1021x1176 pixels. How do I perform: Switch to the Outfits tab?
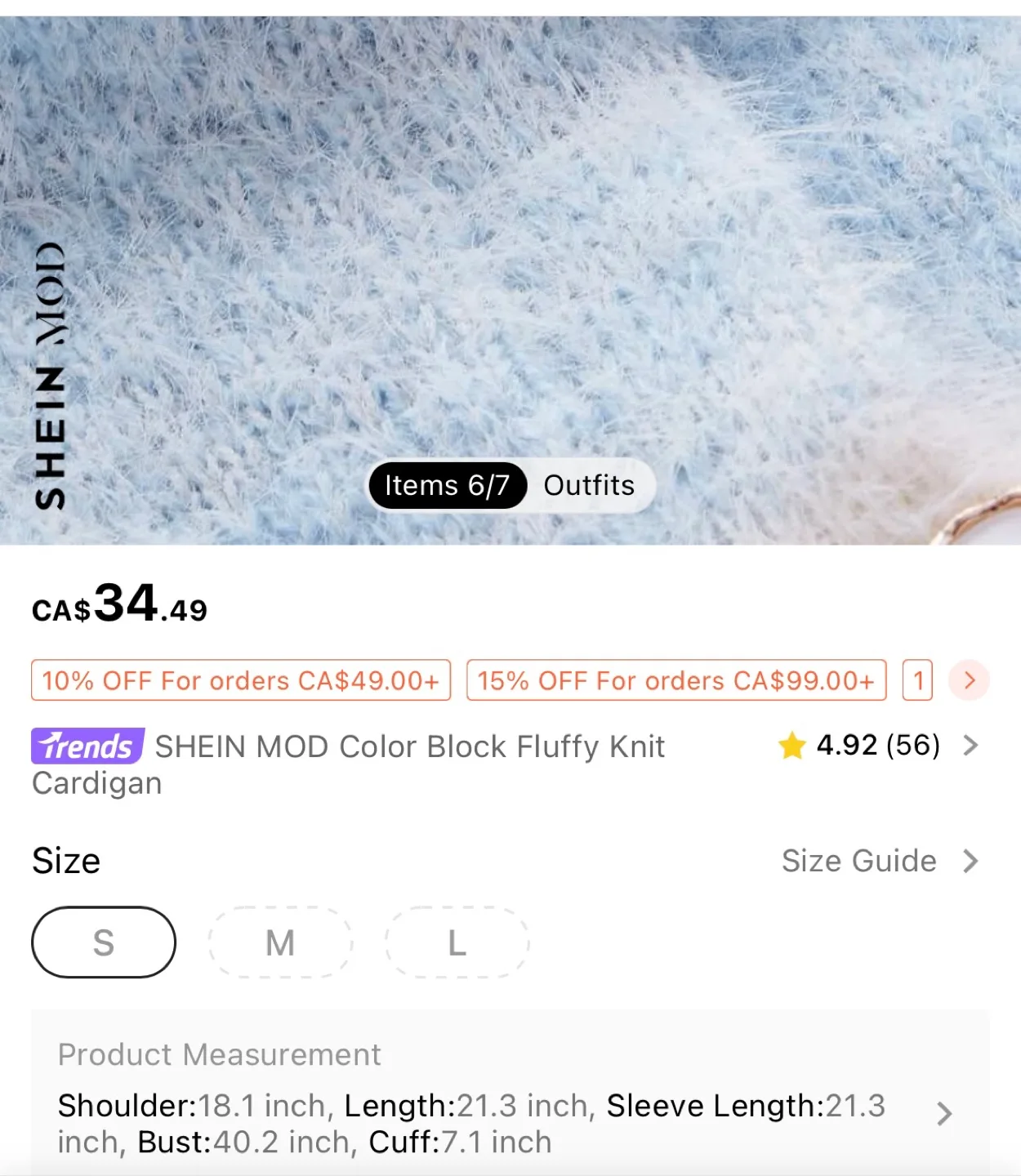tap(588, 485)
